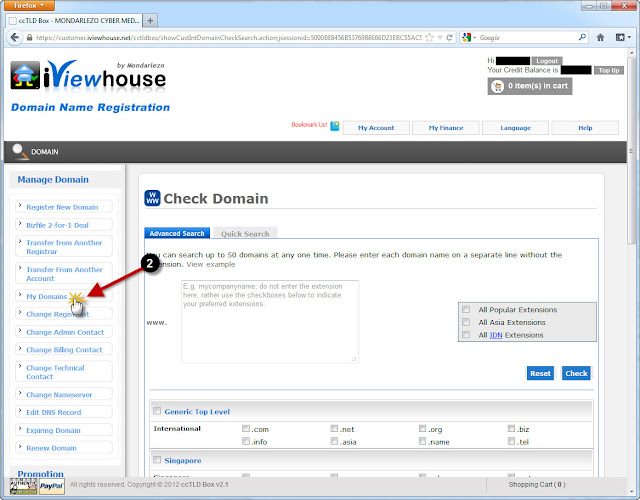Click the WWW Check Domain icon
The image size is (640, 500).
click(x=152, y=198)
